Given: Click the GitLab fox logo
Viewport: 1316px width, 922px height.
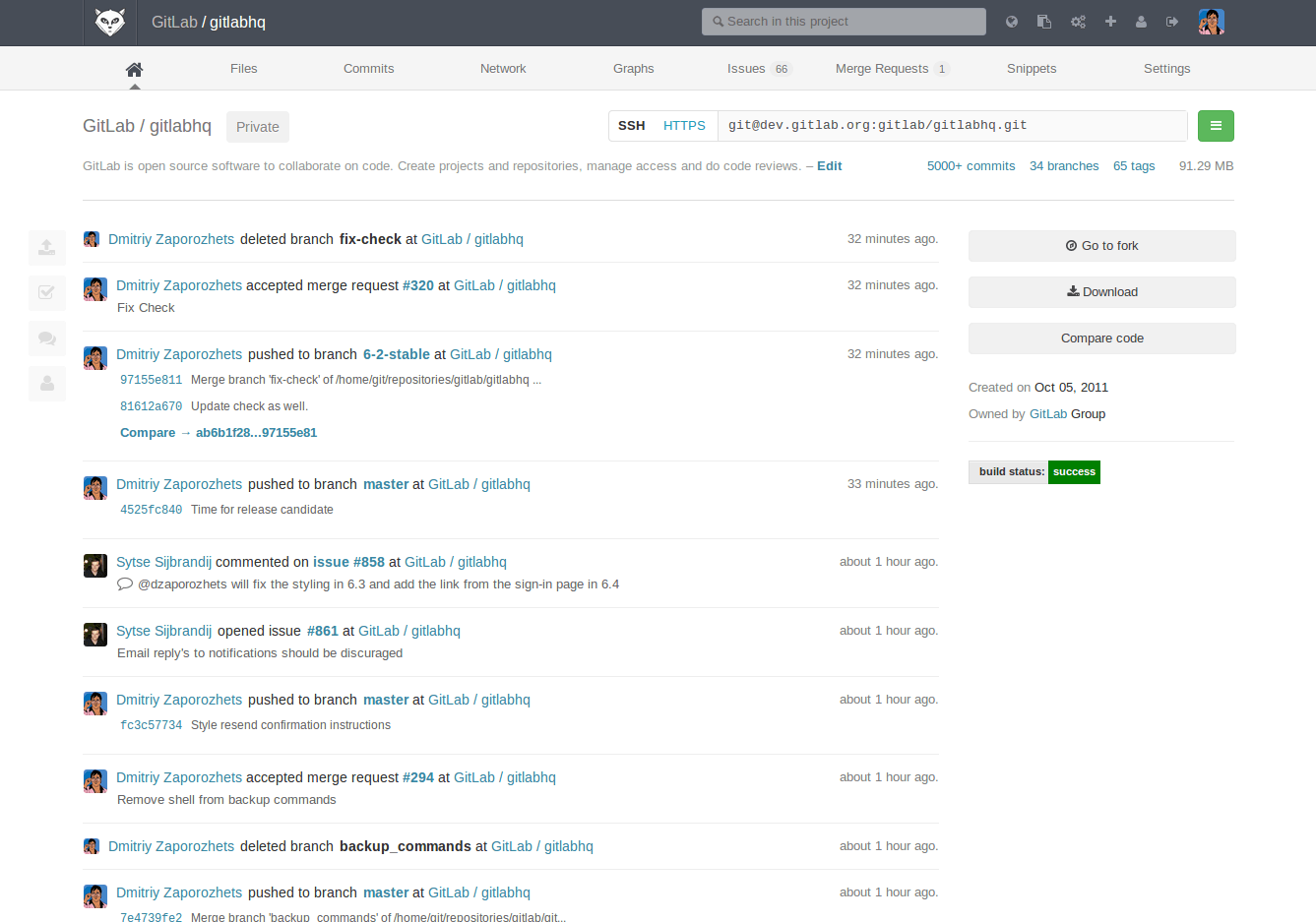Looking at the screenshot, I should (109, 22).
